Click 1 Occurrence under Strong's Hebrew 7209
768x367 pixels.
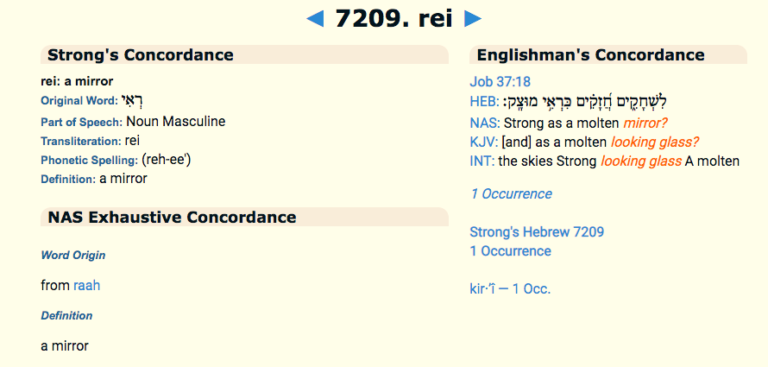click(510, 251)
